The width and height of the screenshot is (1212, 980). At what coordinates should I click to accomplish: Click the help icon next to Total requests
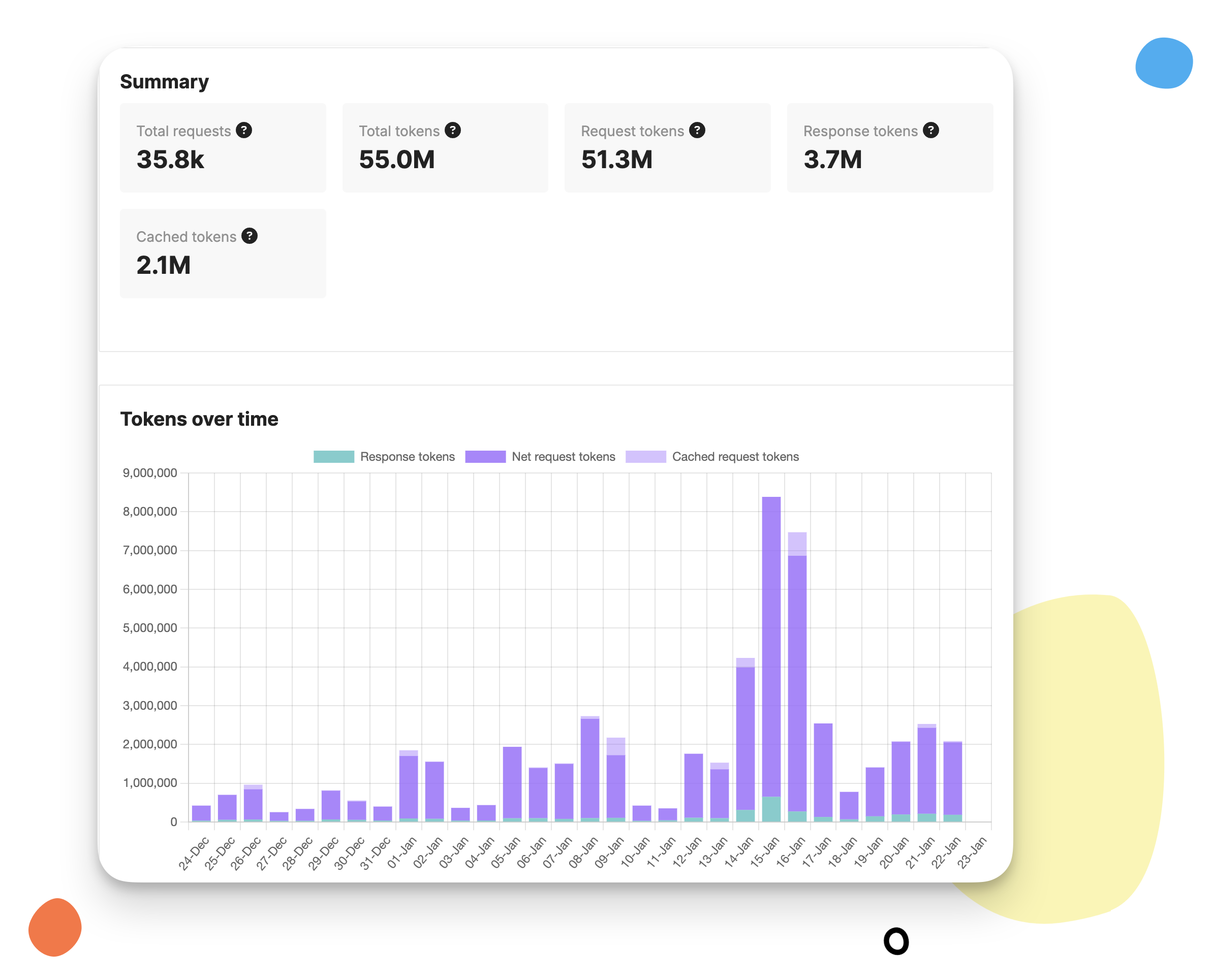pos(243,131)
